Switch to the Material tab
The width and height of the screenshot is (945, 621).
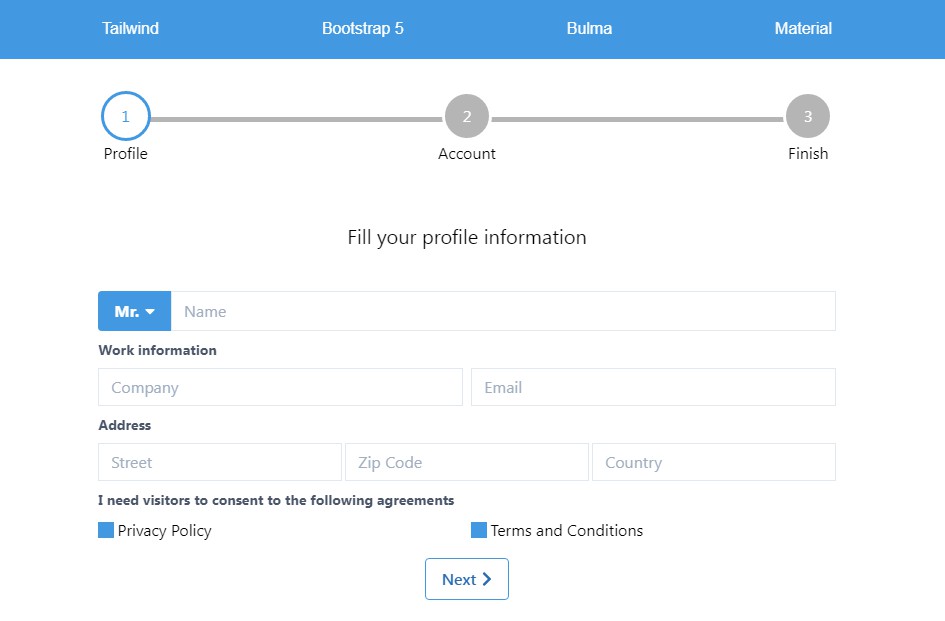(802, 28)
